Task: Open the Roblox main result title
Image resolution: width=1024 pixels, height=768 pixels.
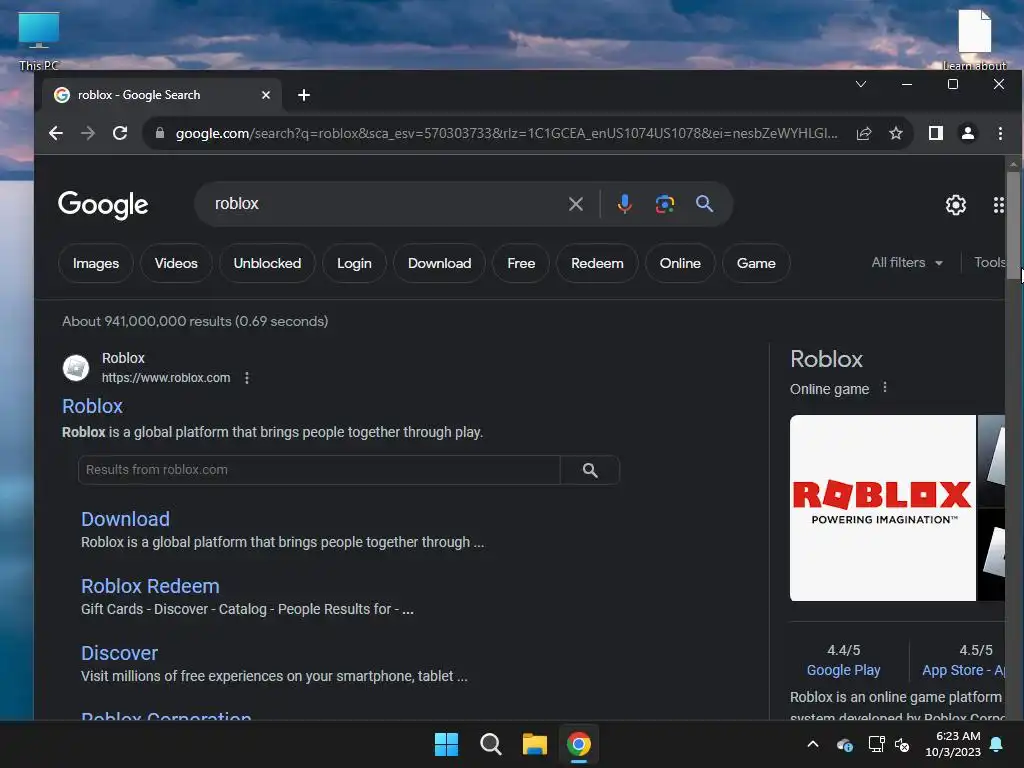Action: coord(92,406)
